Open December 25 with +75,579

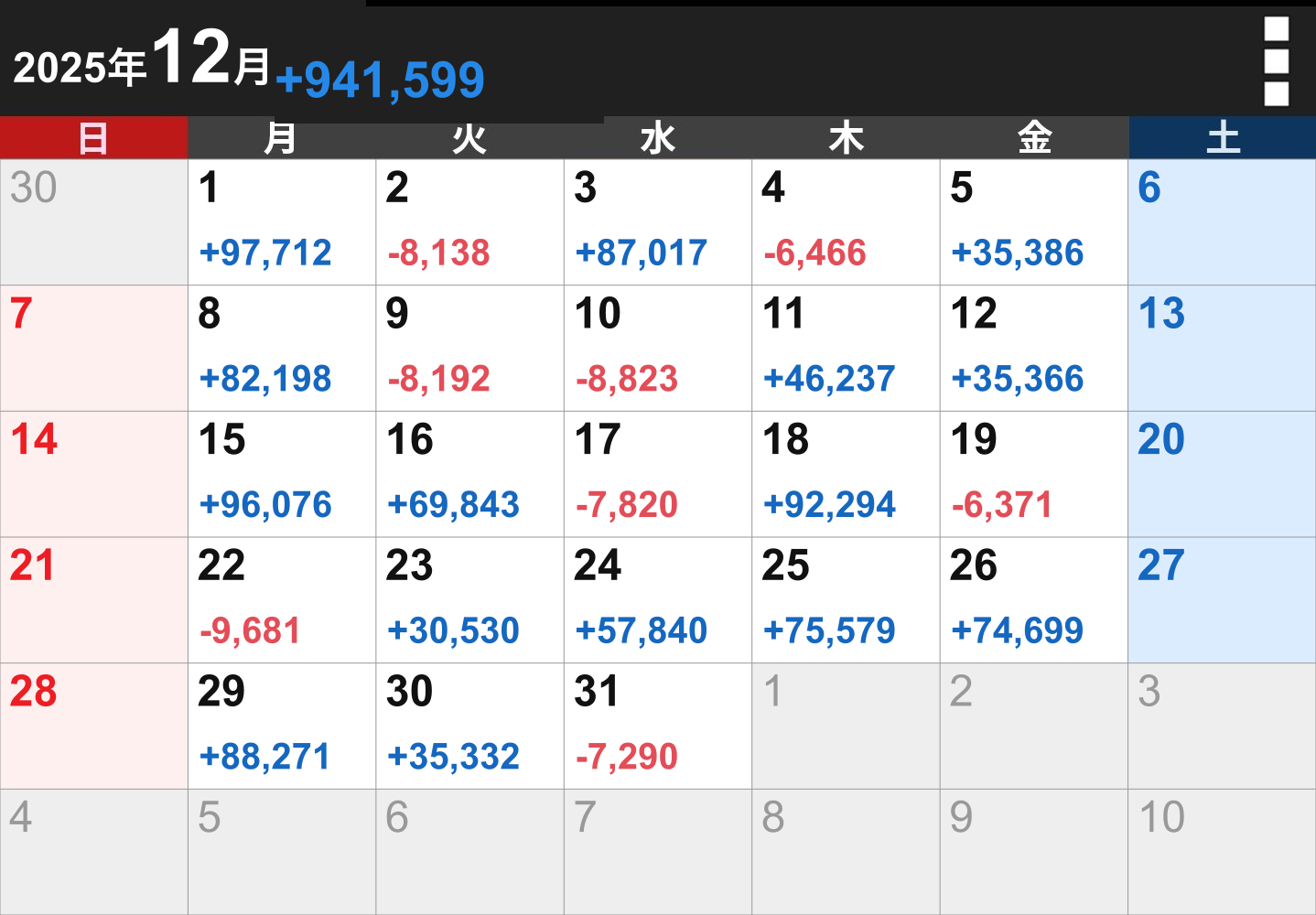[847, 600]
